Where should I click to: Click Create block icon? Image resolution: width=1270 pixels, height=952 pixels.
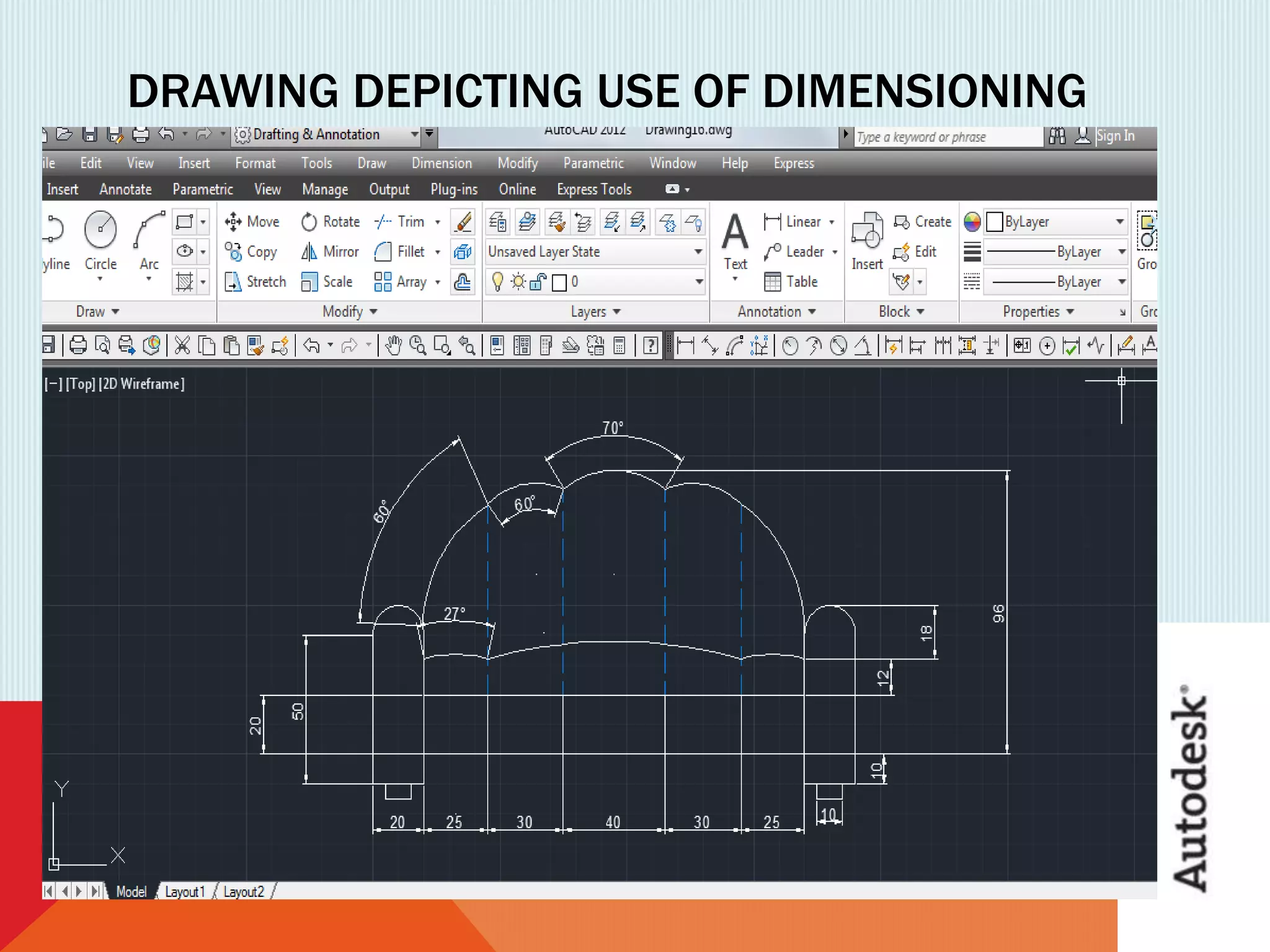[901, 222]
